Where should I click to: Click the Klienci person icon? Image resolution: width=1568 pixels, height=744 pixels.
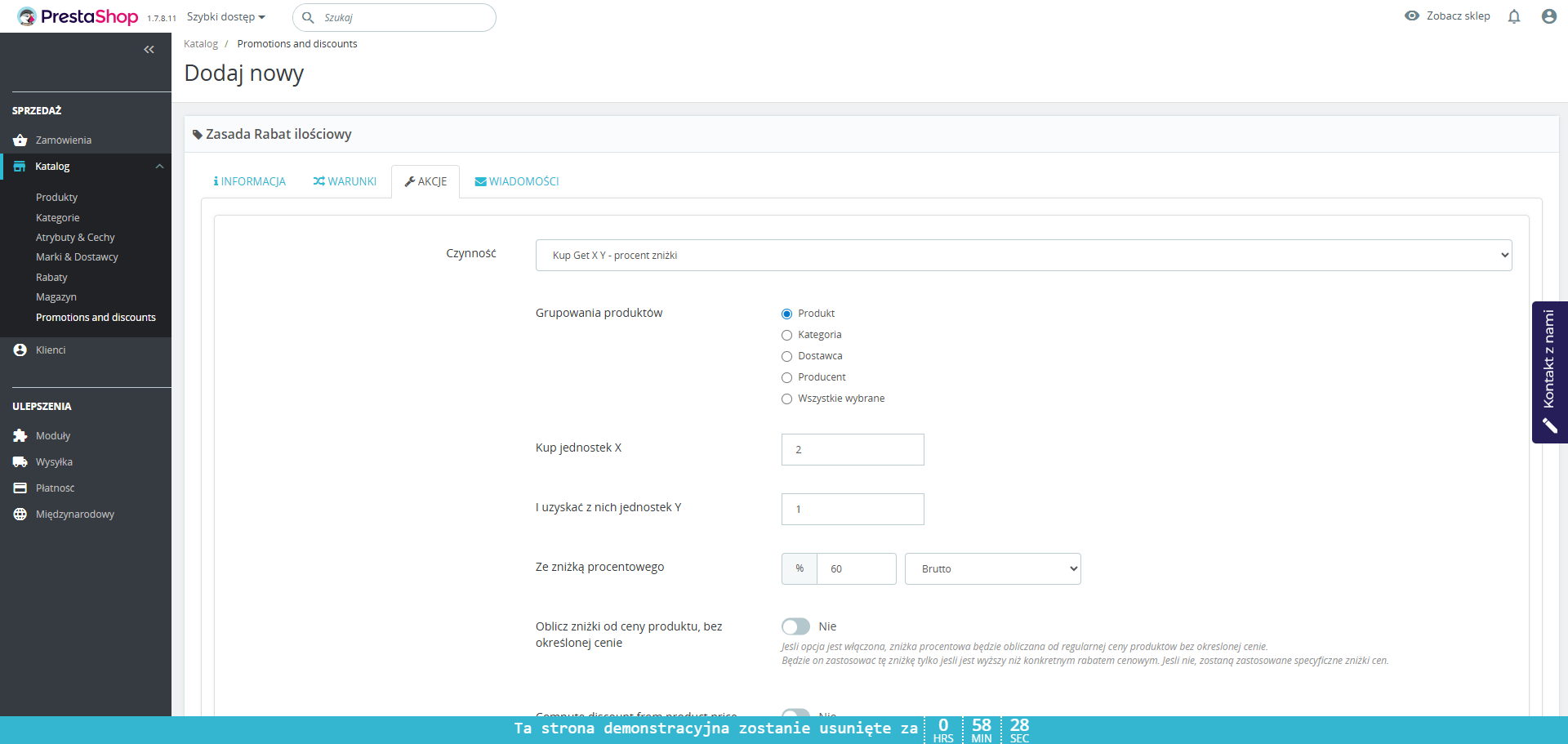[20, 350]
